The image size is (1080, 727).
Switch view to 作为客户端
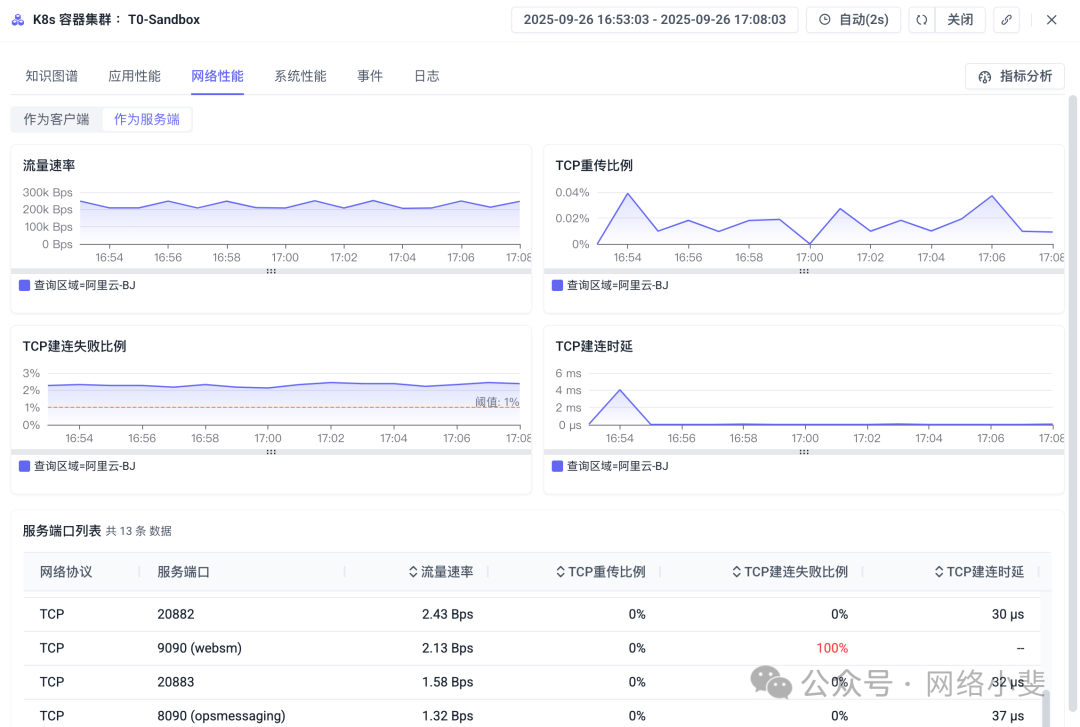pos(56,120)
